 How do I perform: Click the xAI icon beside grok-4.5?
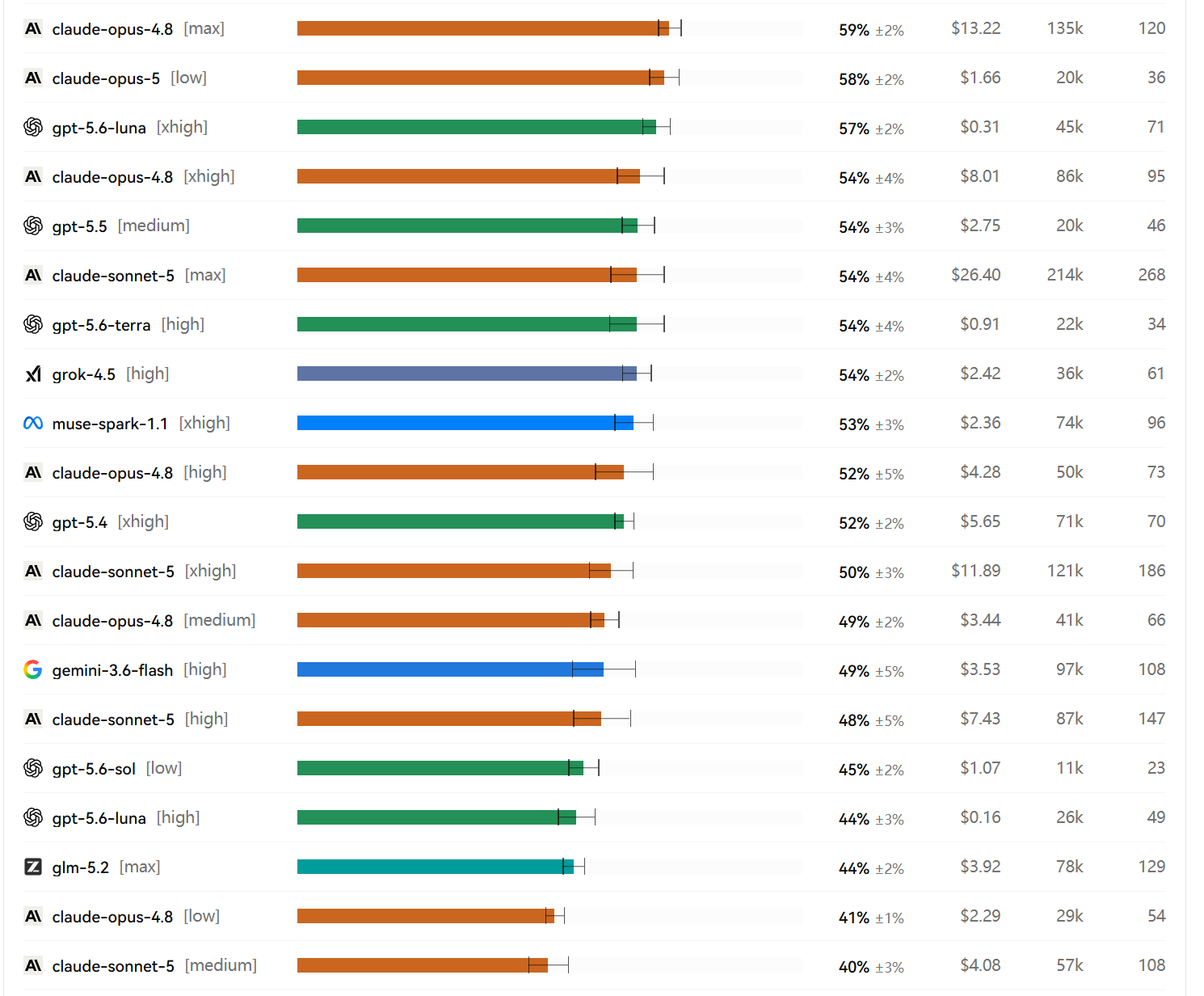click(x=33, y=373)
